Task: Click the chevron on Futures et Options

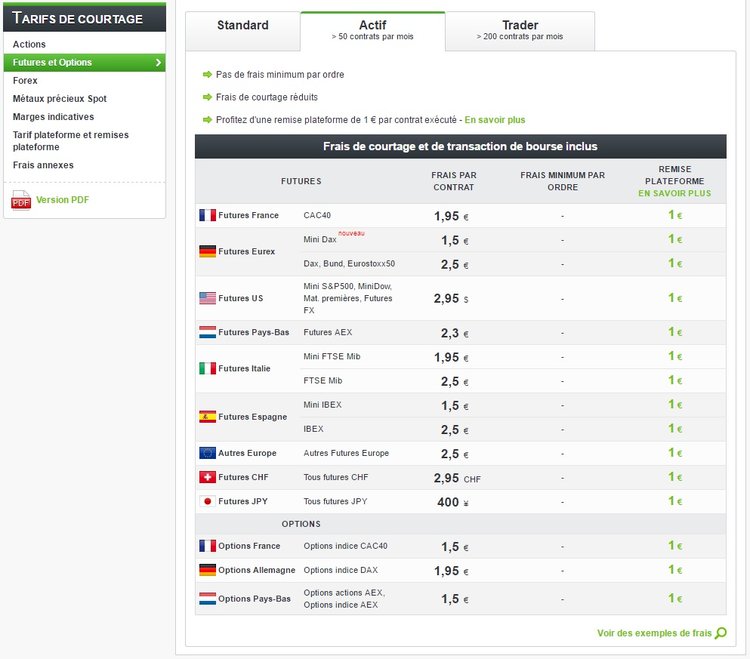Action: click(158, 63)
